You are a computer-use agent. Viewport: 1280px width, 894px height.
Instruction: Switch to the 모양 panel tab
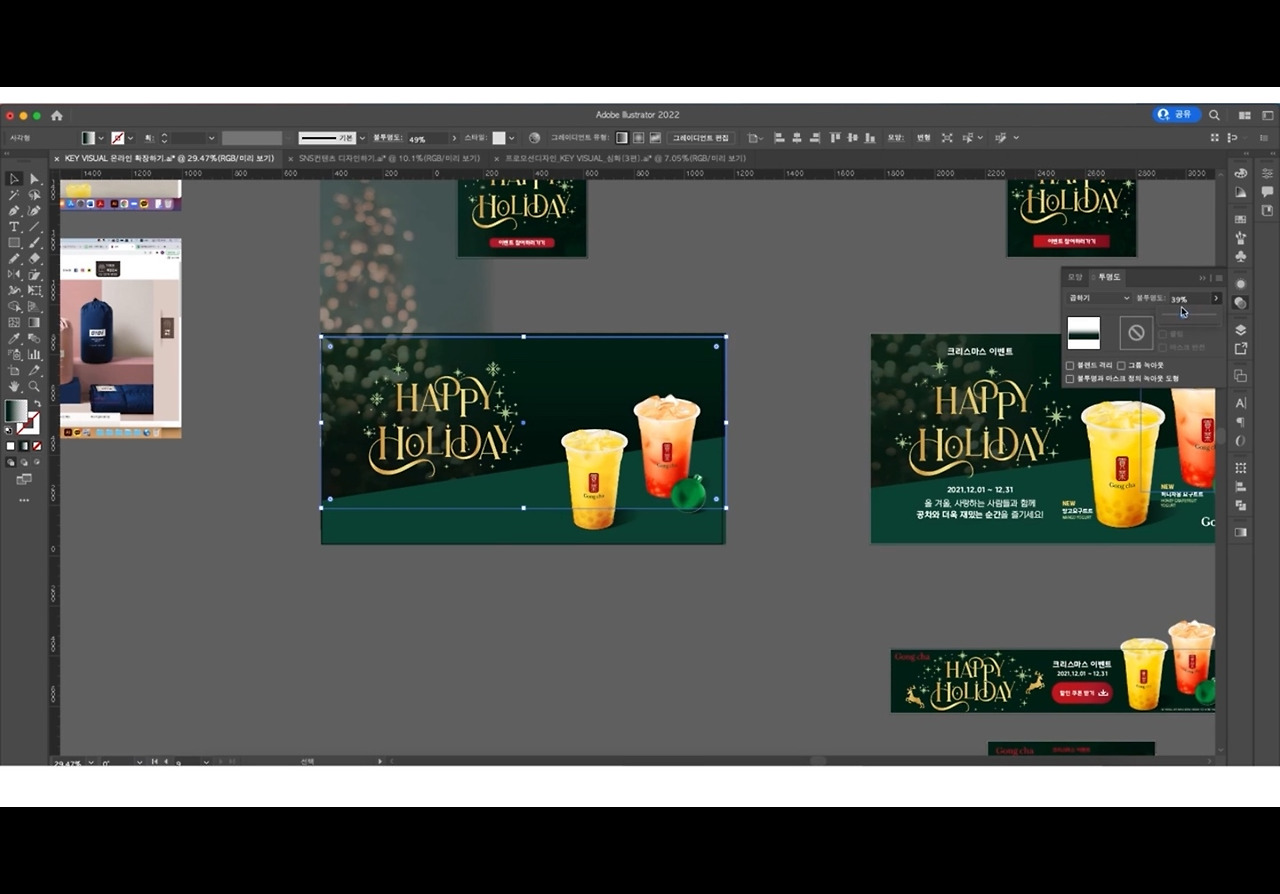pos(1076,277)
